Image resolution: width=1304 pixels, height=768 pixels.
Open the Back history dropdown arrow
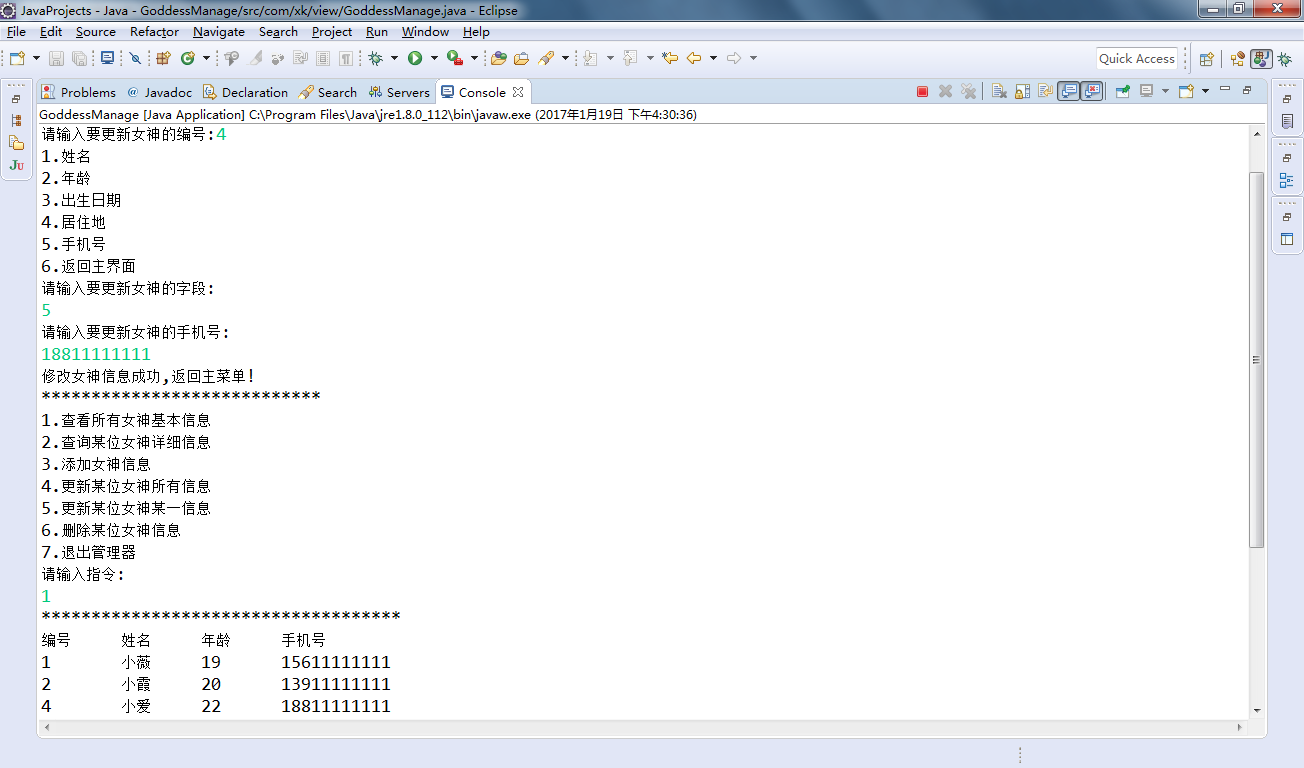click(x=713, y=58)
